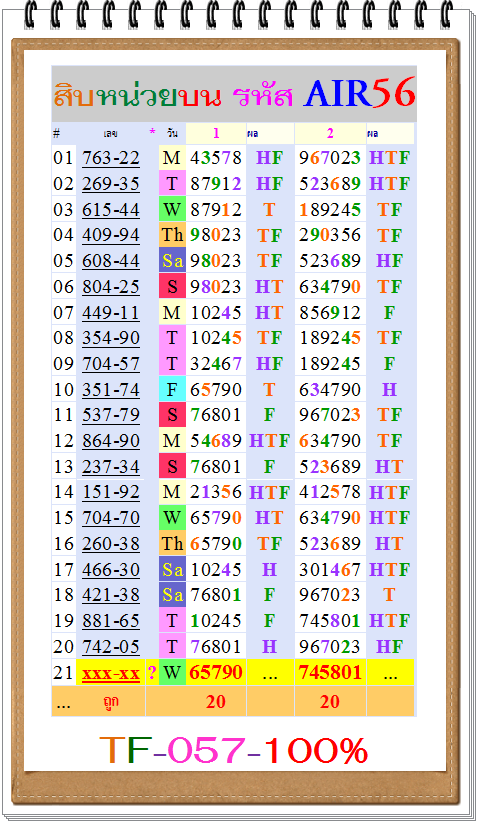This screenshot has width=478, height=823.
Task: Click the pink question mark in row 21
Action: 152,672
